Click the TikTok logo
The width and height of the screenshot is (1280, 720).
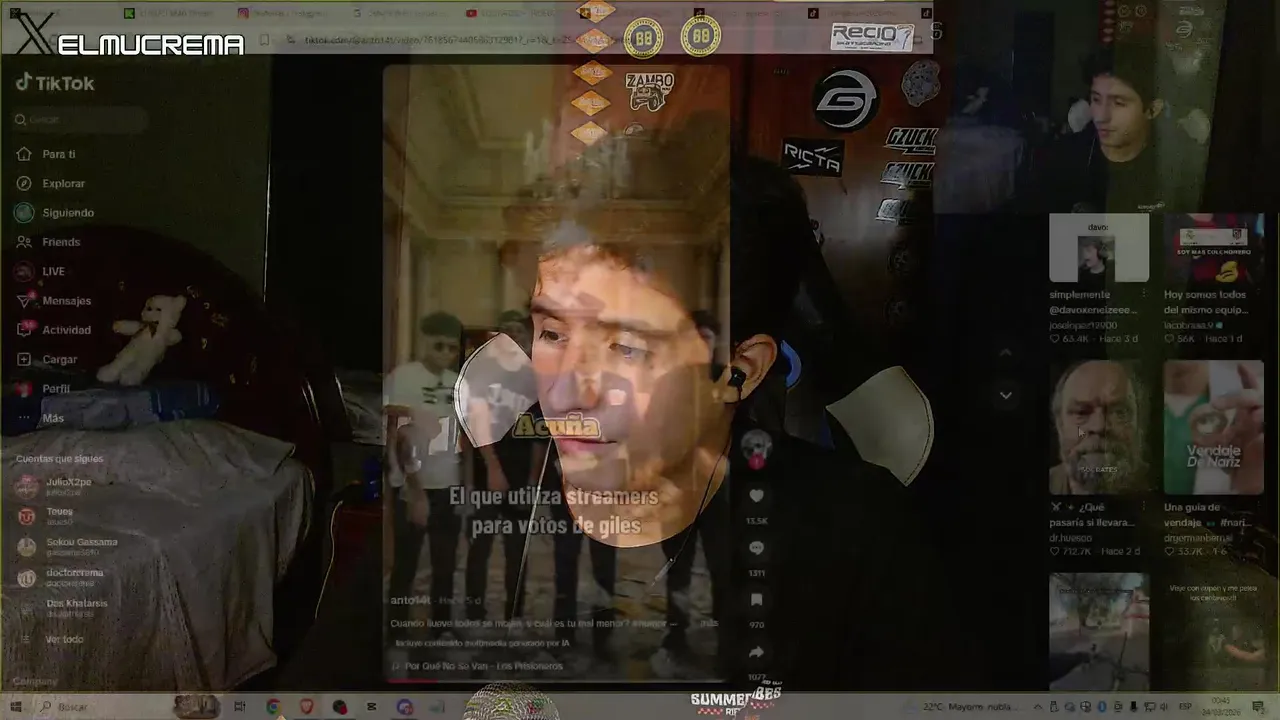55,83
